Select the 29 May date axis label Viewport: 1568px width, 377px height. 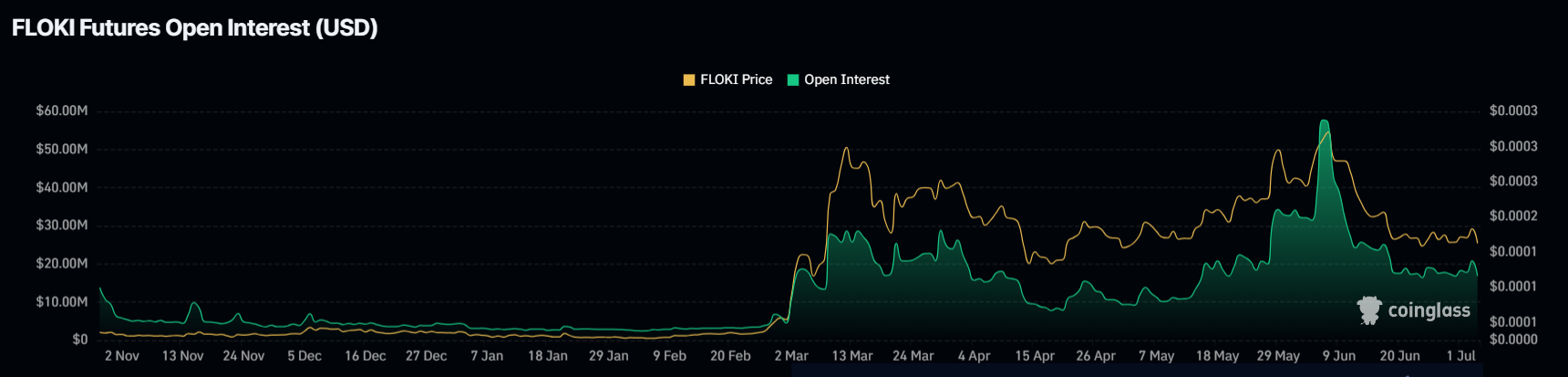[x=1278, y=356]
